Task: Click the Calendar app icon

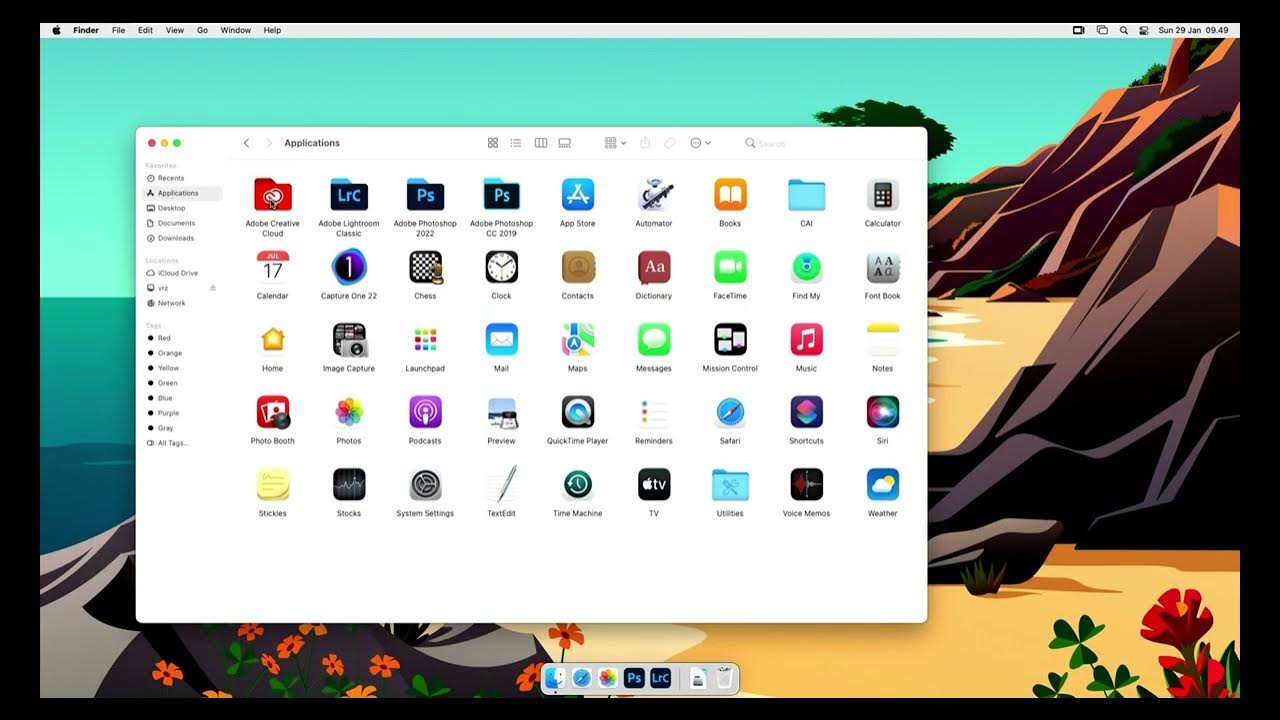Action: tap(273, 267)
